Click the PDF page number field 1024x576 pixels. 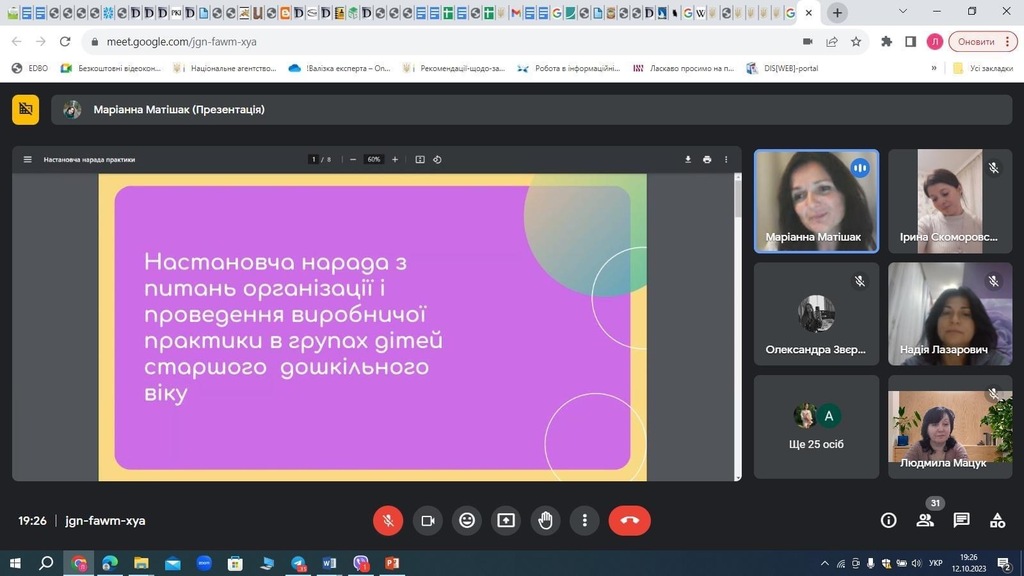(313, 159)
